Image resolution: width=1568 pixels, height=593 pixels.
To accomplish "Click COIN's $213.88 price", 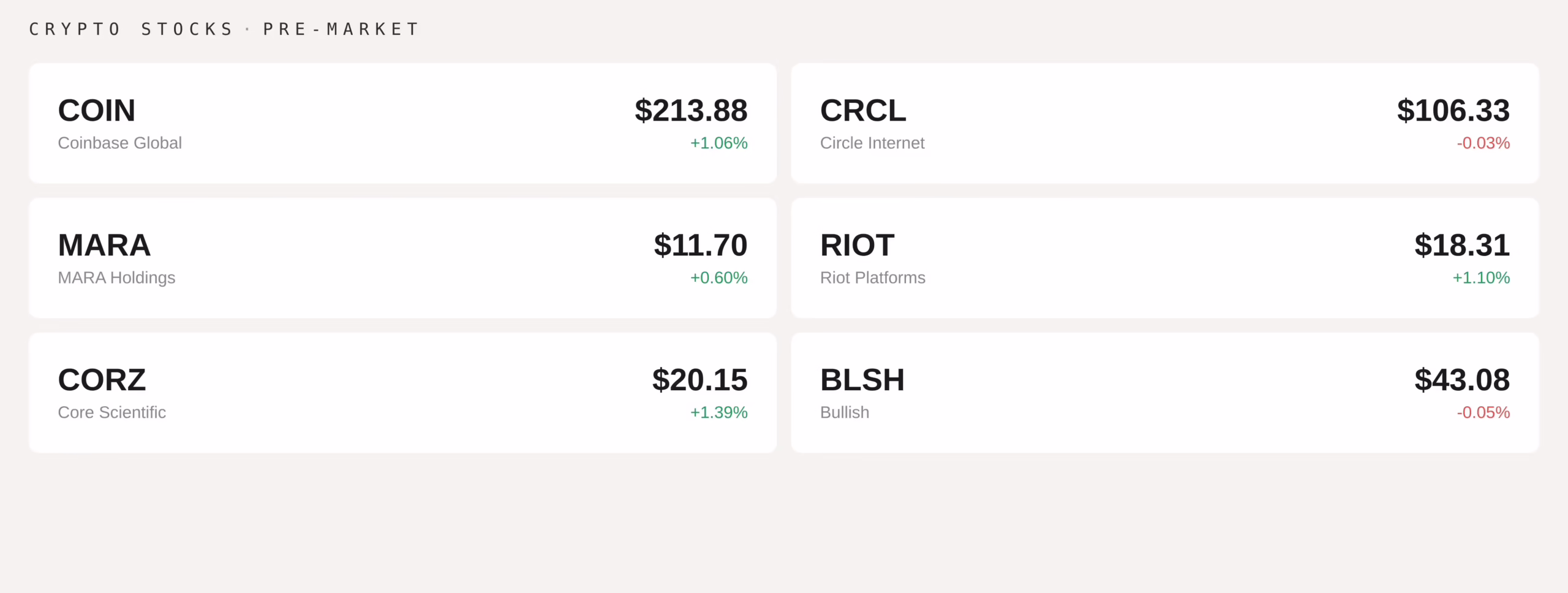I will click(x=691, y=111).
